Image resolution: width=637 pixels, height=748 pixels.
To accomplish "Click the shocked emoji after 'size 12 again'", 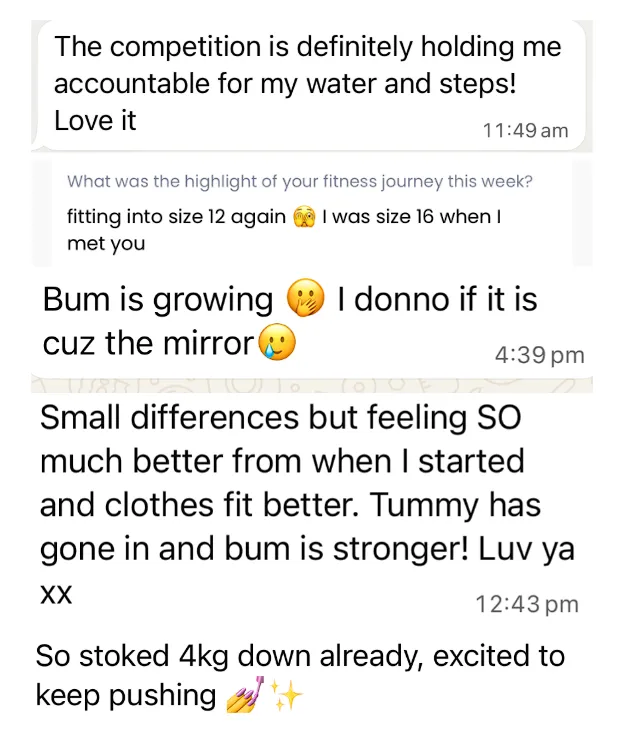I will [305, 217].
